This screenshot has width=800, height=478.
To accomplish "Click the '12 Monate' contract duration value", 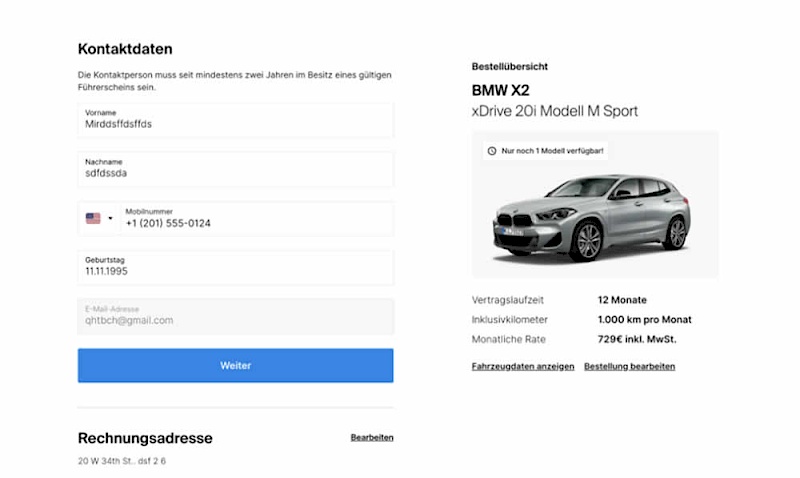I will click(622, 300).
